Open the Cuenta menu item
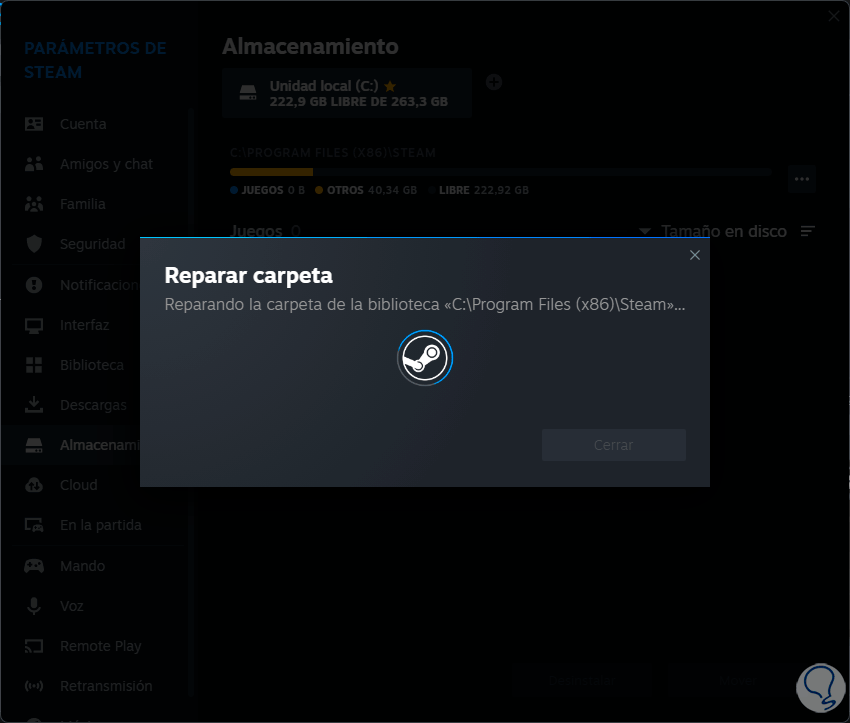This screenshot has width=850, height=723. coord(83,124)
